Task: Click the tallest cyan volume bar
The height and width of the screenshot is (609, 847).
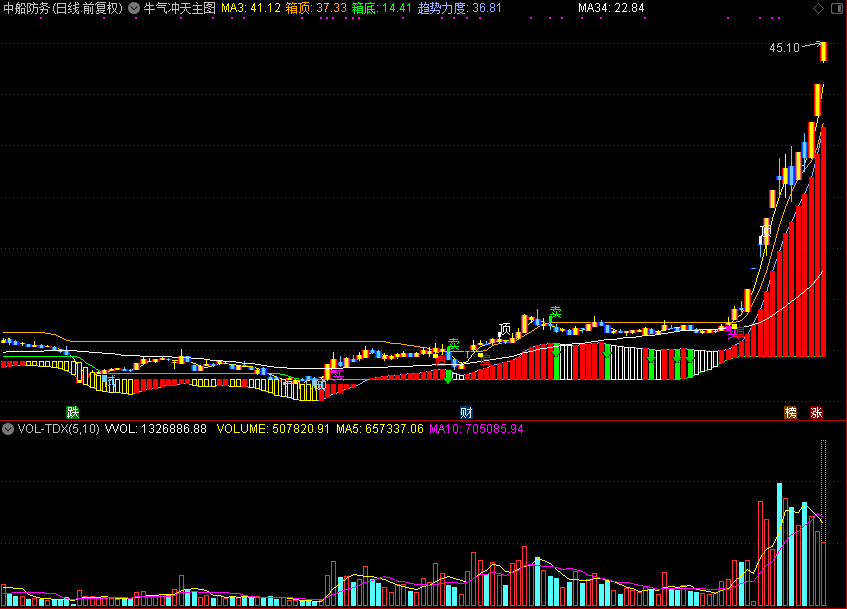Action: [x=779, y=544]
